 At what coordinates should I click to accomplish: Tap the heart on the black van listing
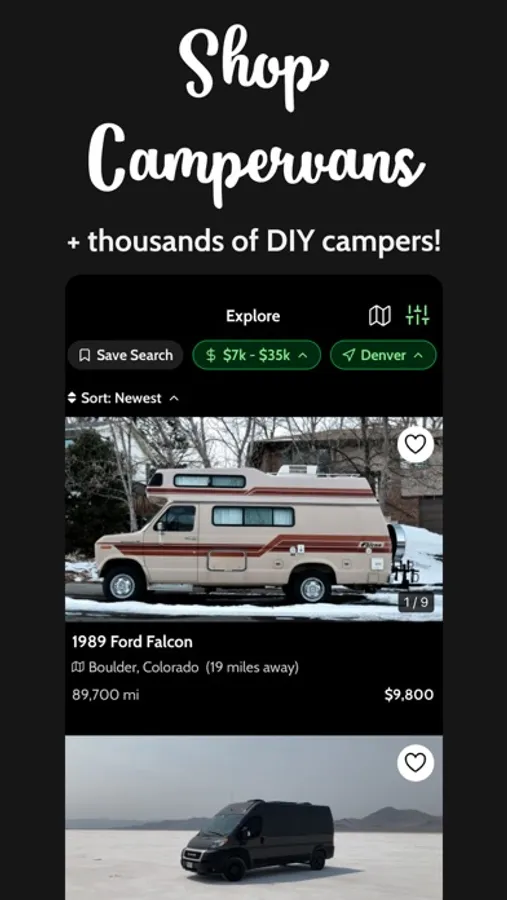[x=415, y=763]
